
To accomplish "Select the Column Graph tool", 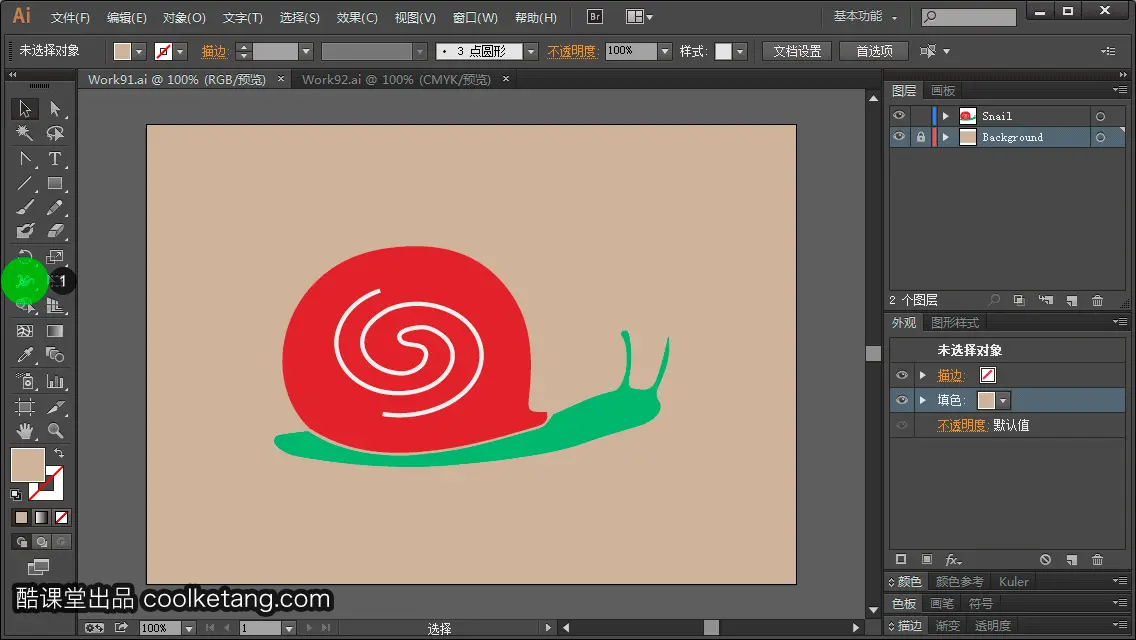I will click(x=55, y=381).
